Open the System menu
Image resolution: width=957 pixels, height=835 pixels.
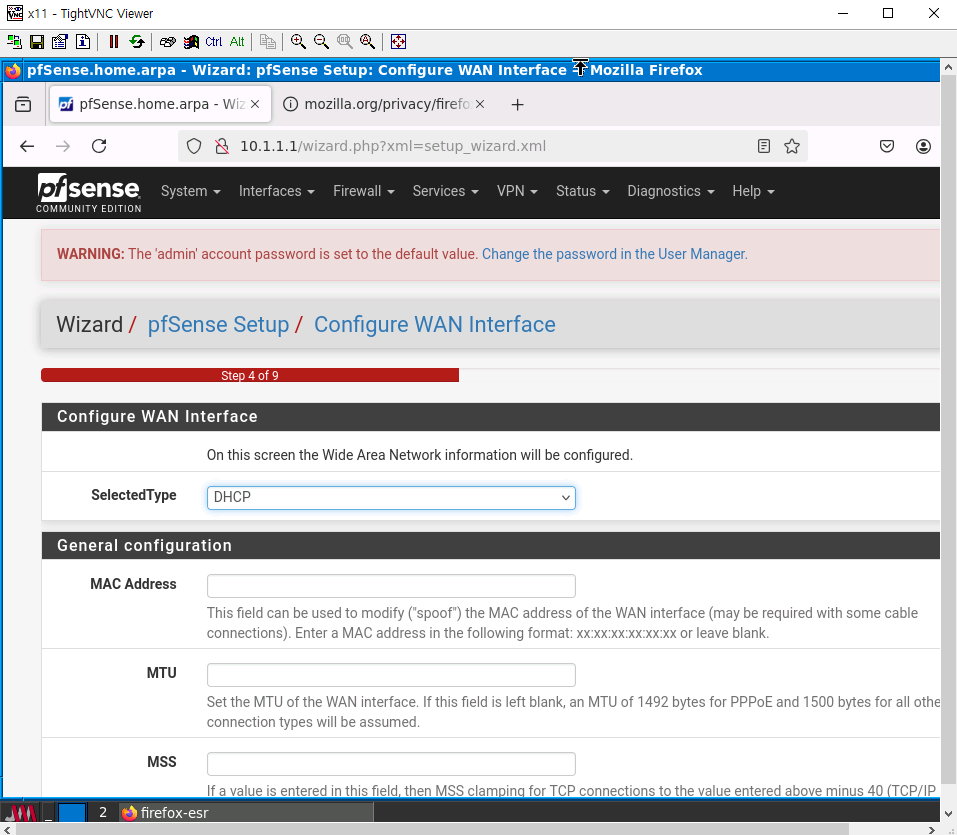coord(190,192)
